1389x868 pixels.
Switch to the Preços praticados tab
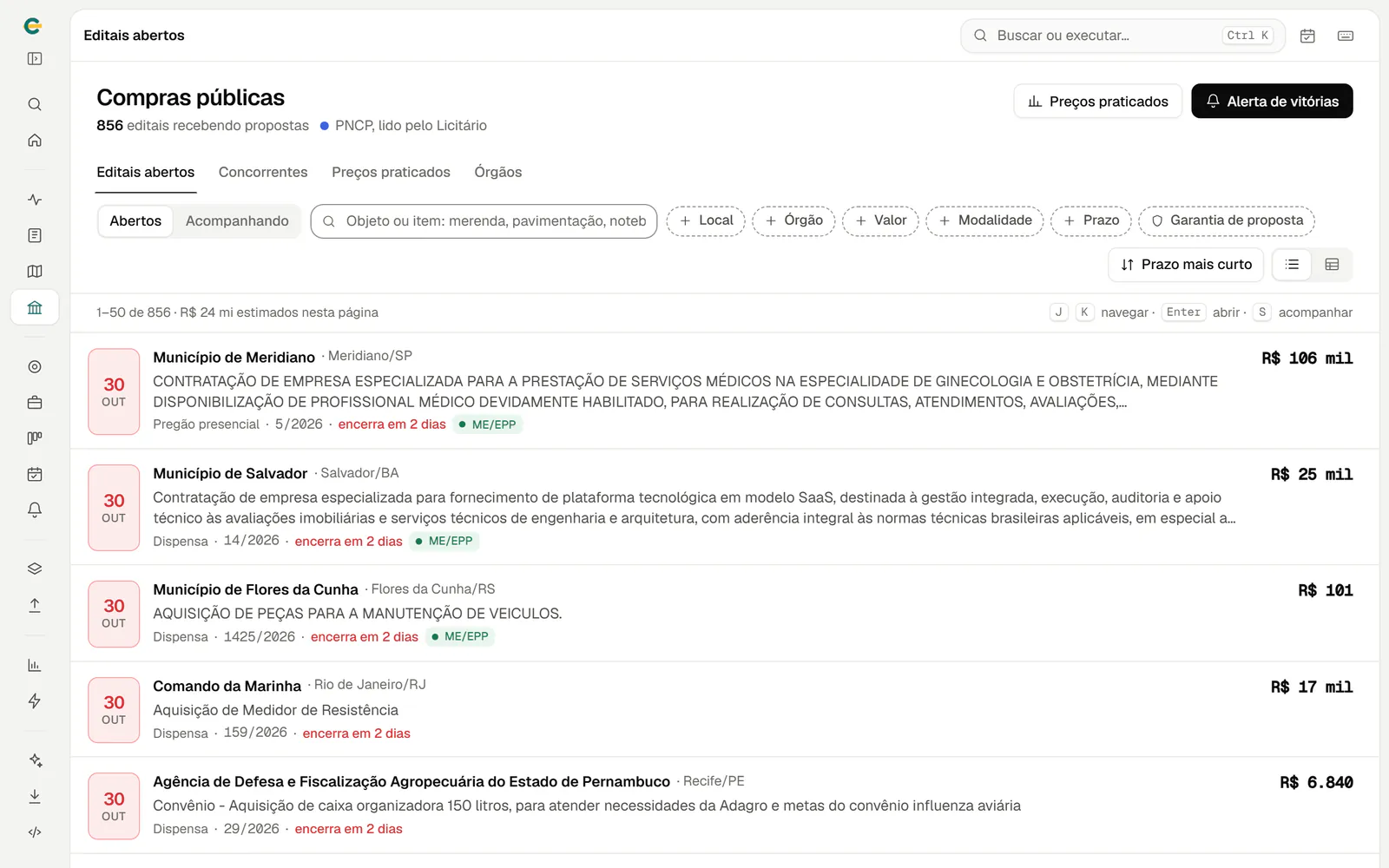click(391, 172)
